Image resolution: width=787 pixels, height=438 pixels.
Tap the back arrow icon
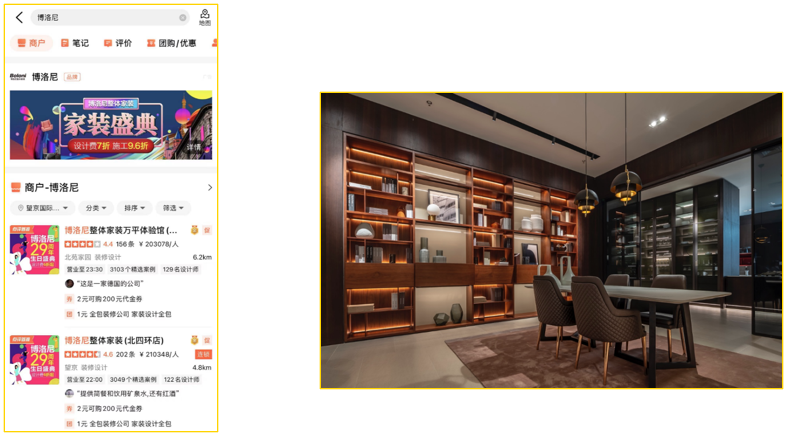tap(19, 18)
